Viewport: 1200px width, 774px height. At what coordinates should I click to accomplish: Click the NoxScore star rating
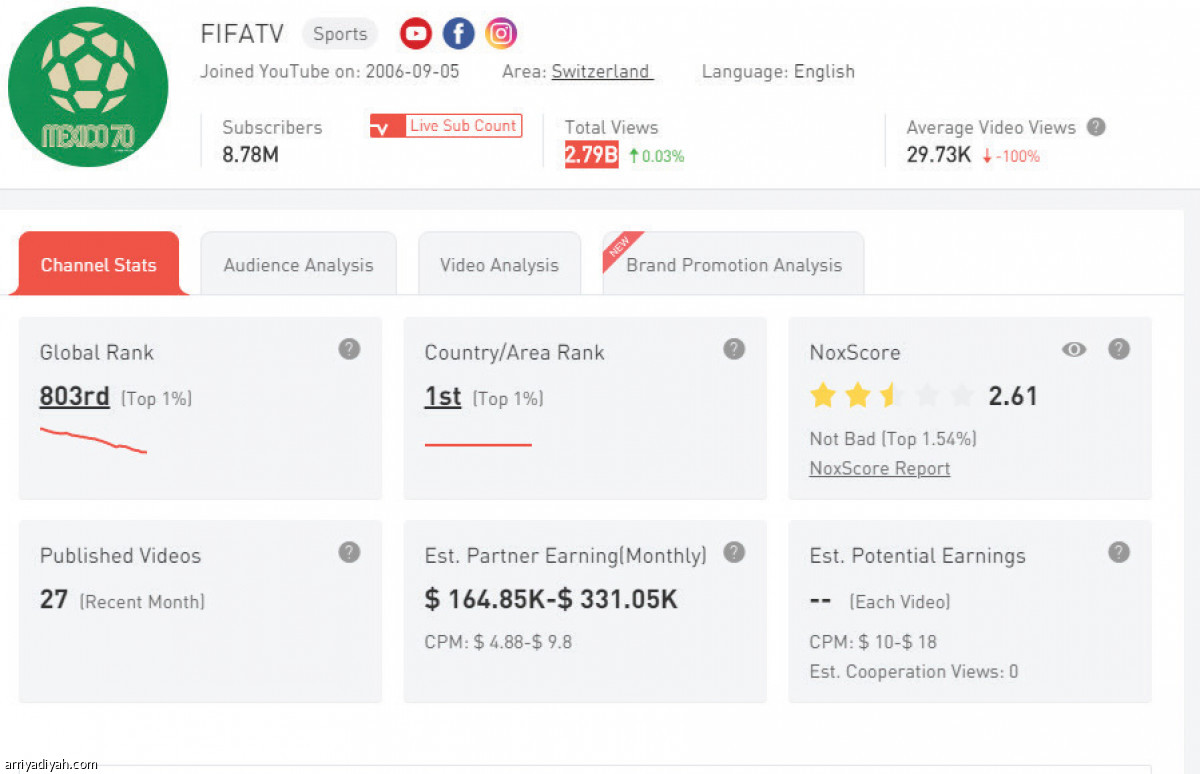pyautogui.click(x=891, y=396)
